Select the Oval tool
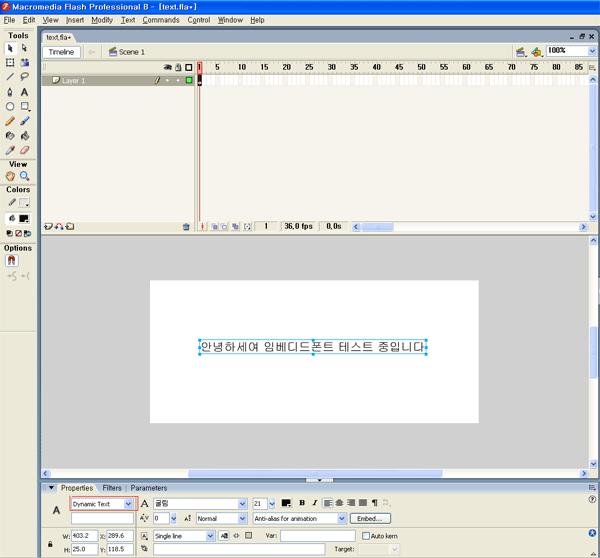Image resolution: width=600 pixels, height=558 pixels. (x=10, y=106)
